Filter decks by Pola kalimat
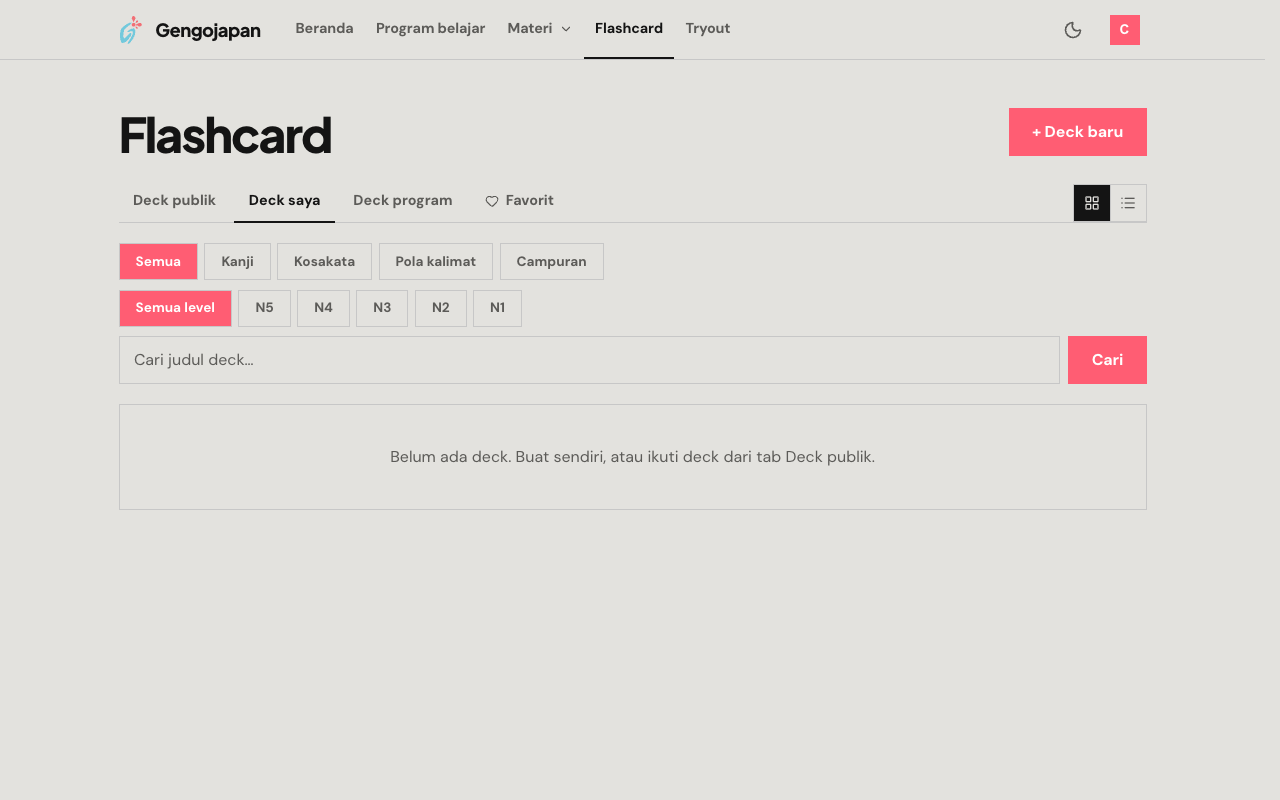 (436, 262)
